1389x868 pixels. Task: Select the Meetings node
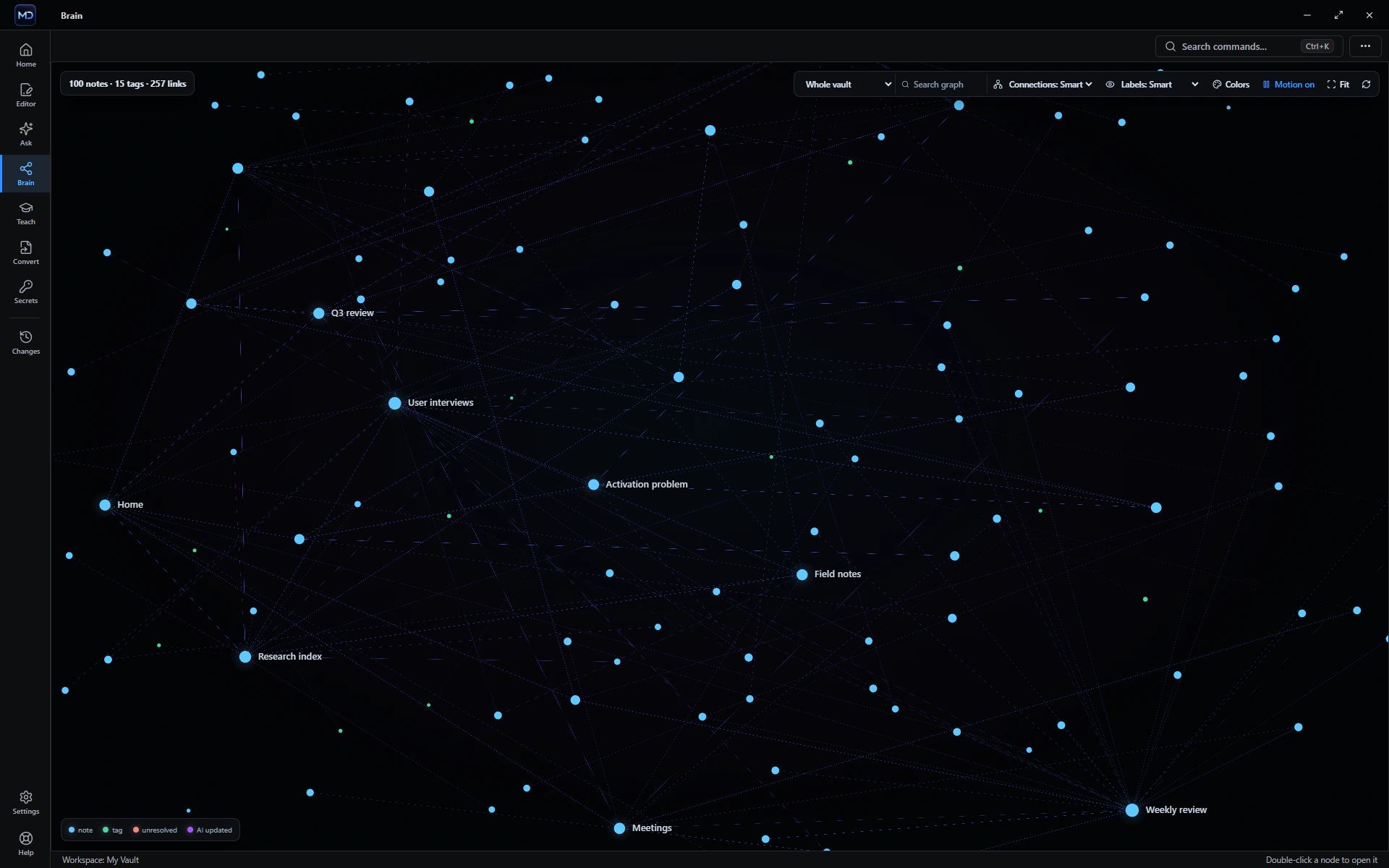click(620, 828)
